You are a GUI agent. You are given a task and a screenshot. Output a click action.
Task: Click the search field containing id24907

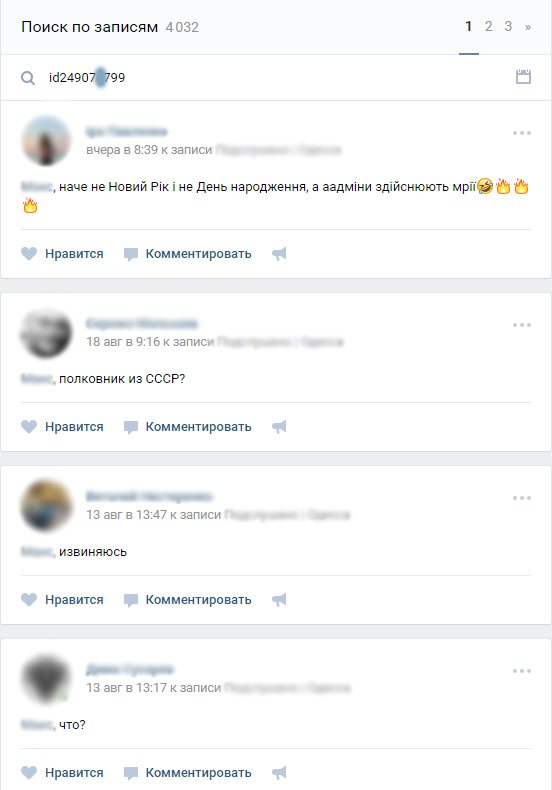tap(272, 78)
